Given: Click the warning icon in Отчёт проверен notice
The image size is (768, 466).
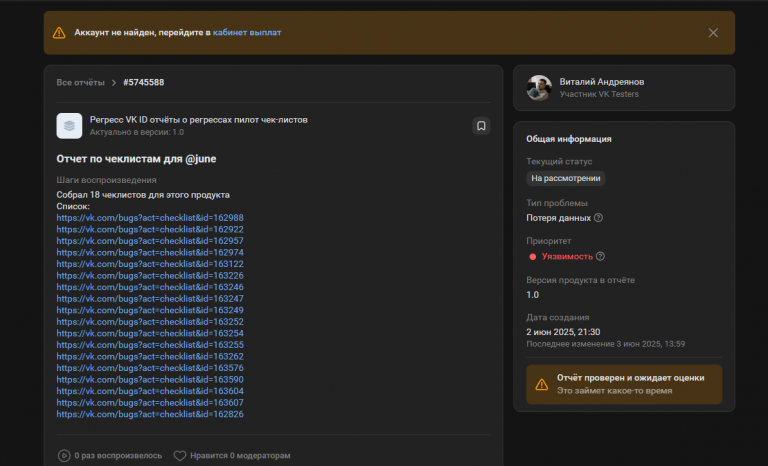Looking at the screenshot, I should click(x=542, y=384).
